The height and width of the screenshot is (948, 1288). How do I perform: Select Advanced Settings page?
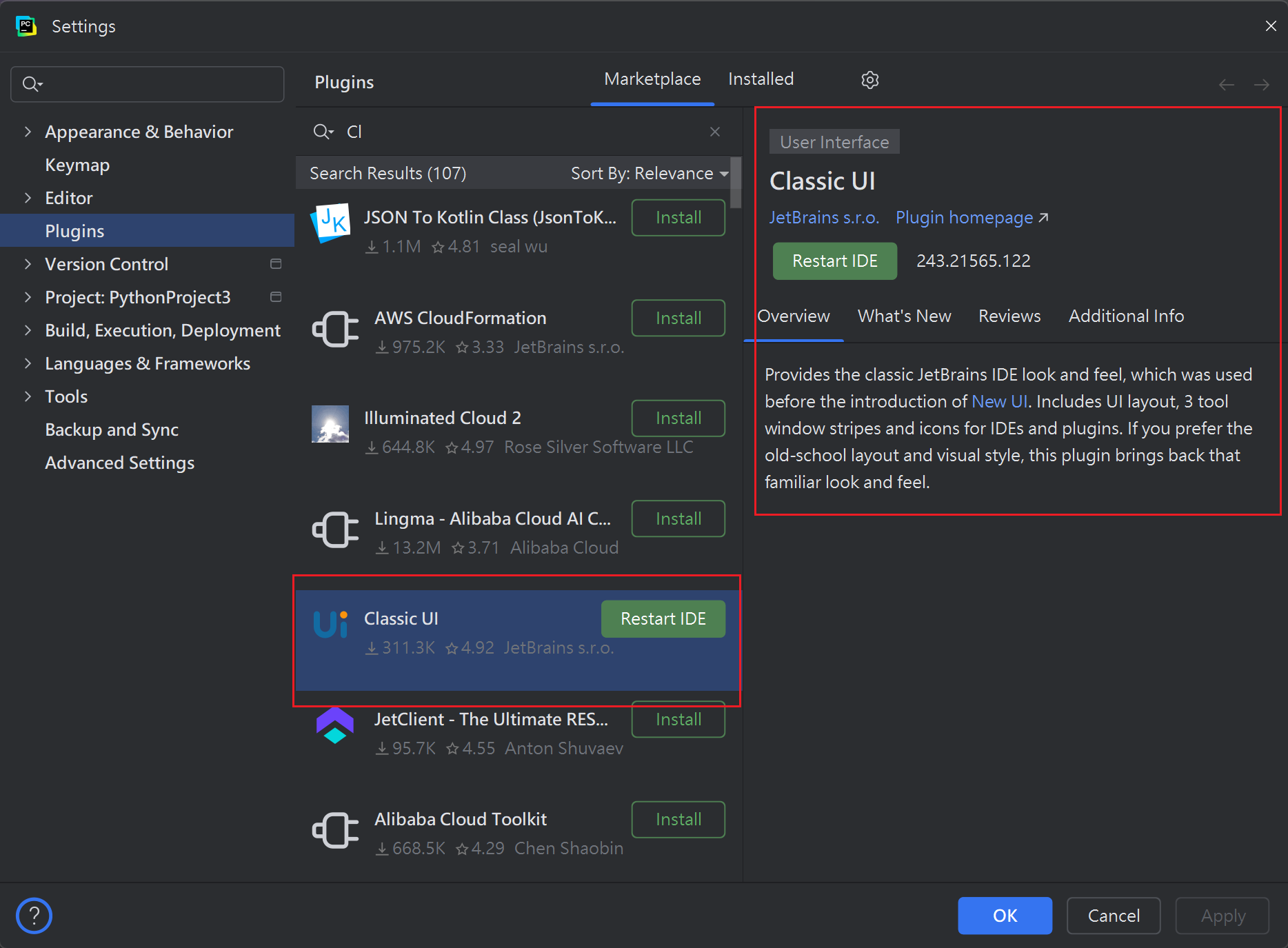coord(119,463)
